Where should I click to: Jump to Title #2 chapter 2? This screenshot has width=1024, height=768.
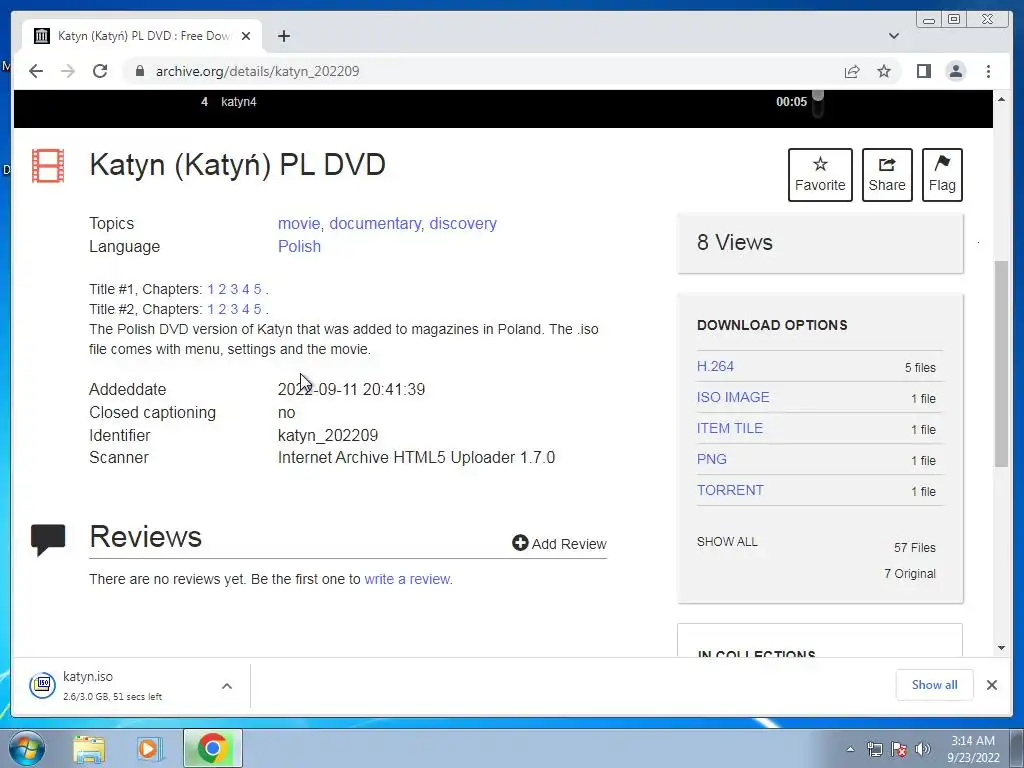click(222, 309)
